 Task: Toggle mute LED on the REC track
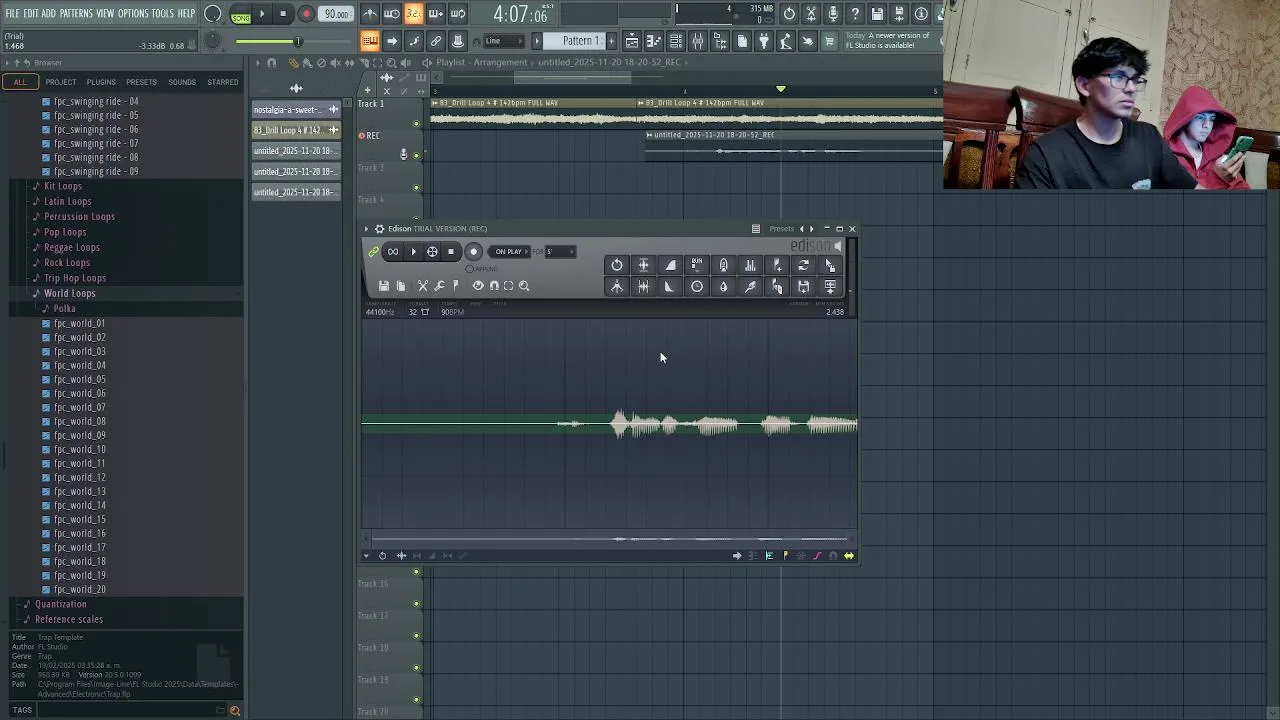coord(417,155)
